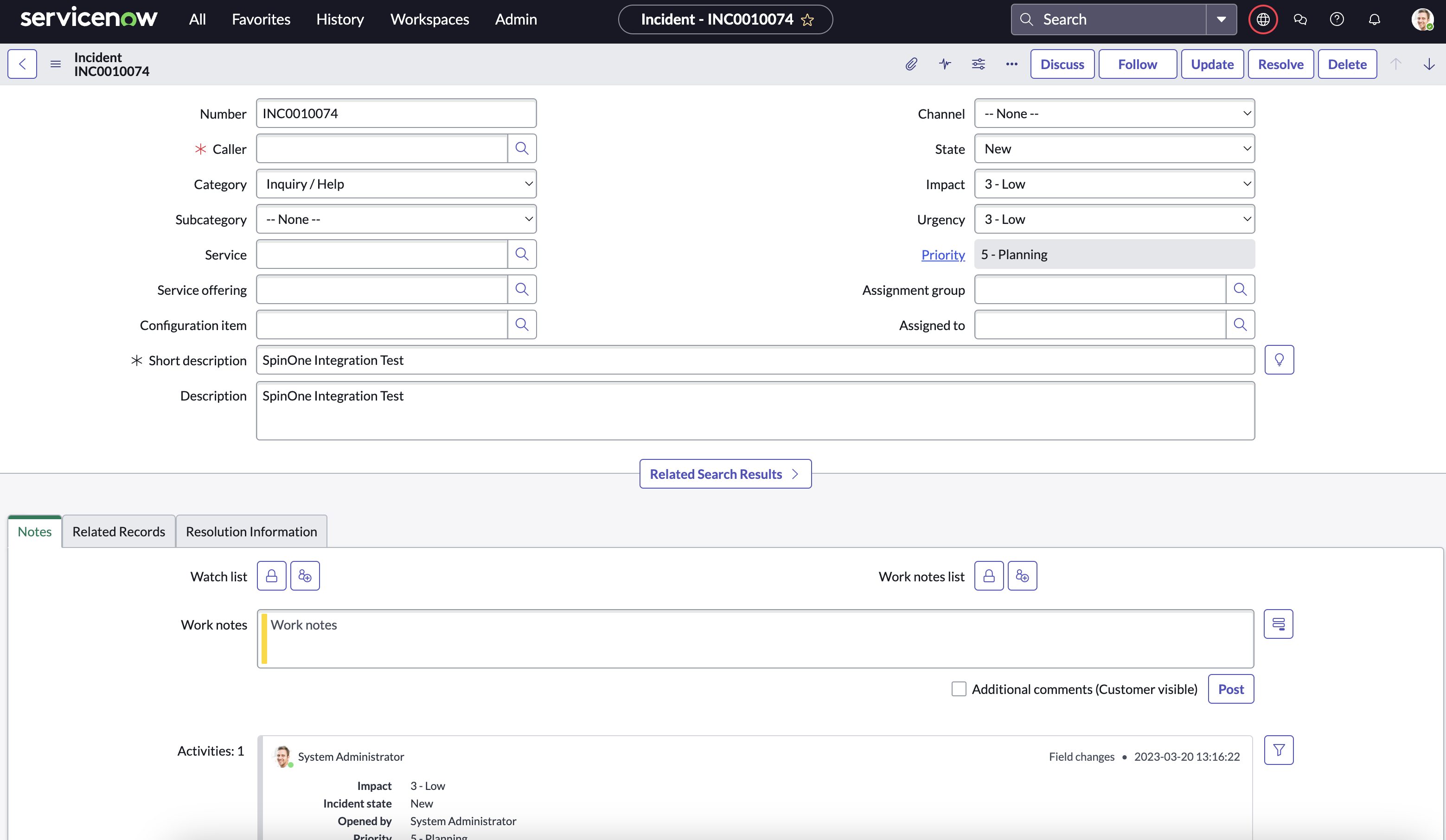This screenshot has height=840, width=1446.
Task: Expand the search scope dropdown arrow
Action: (1222, 19)
